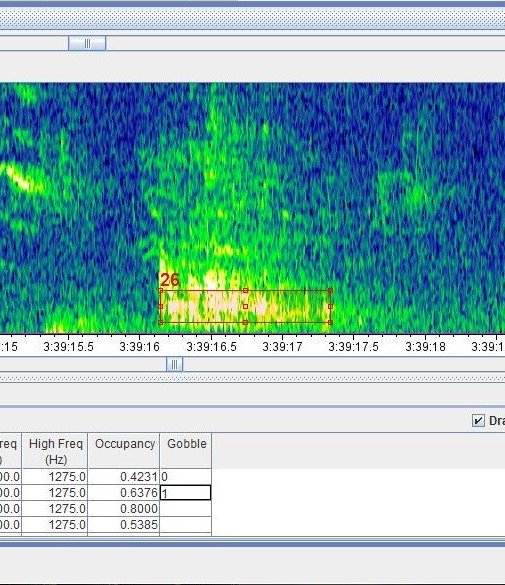Image resolution: width=505 pixels, height=585 pixels.
Task: Select the Occupancy cell 0.5385
Action: 124,525
